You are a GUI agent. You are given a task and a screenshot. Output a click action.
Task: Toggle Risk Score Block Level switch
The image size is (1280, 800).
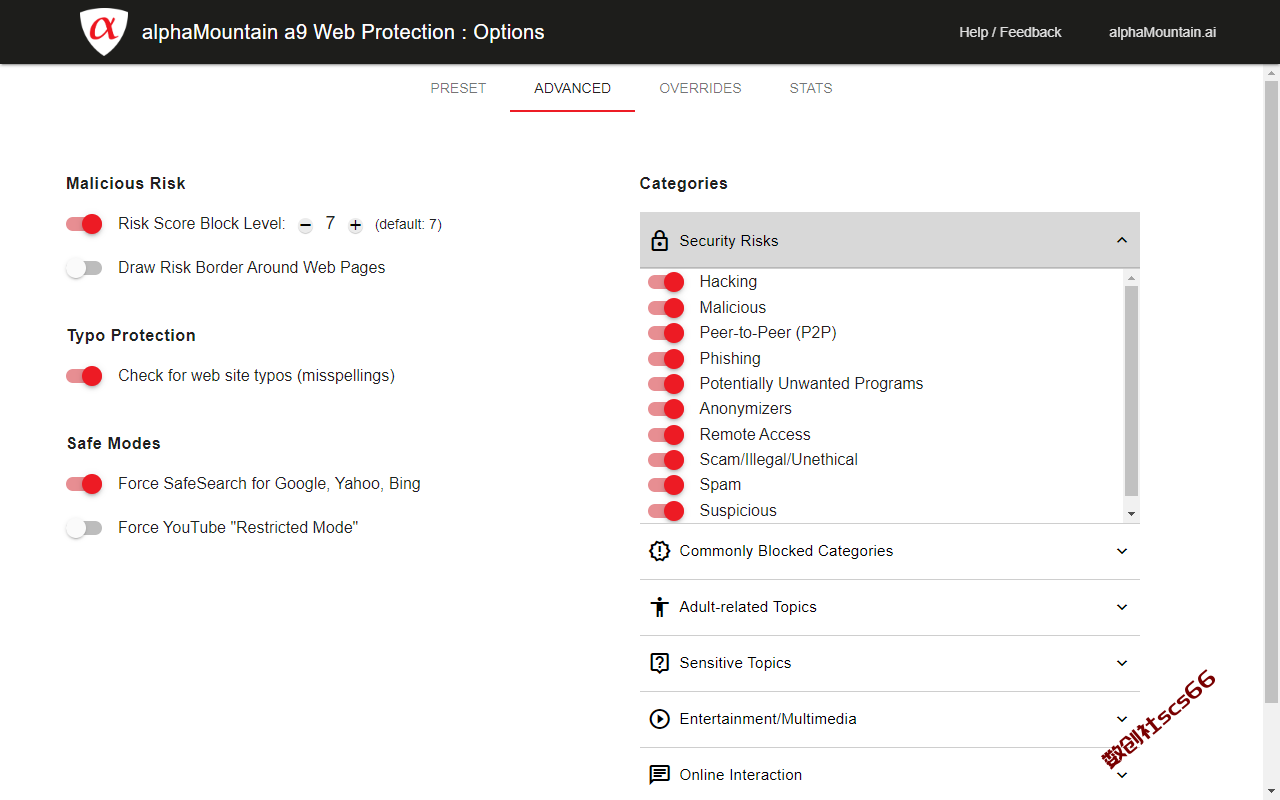(85, 224)
